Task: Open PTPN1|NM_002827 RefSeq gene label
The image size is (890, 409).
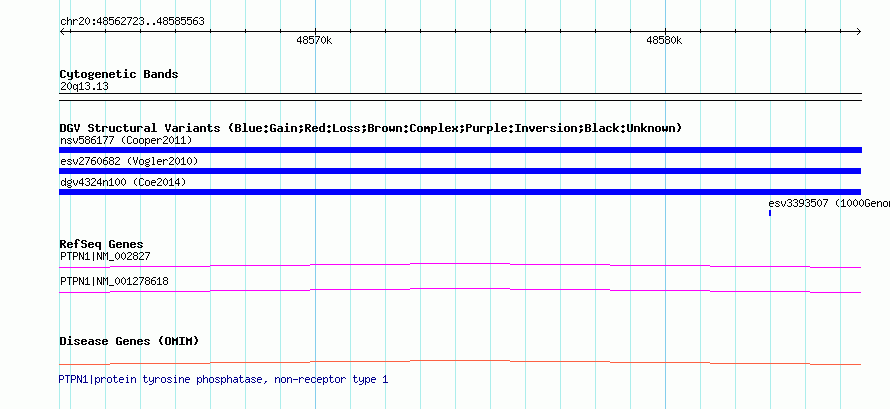Action: 105,256
